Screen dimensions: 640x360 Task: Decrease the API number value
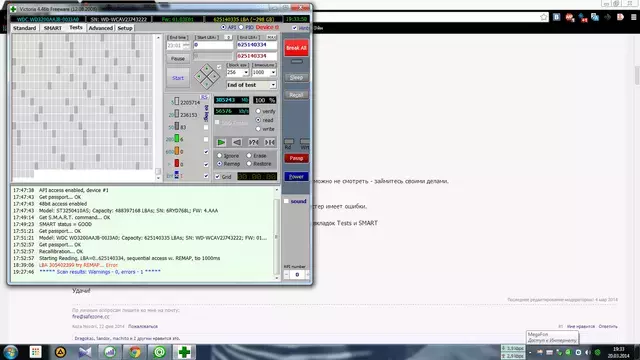(287, 275)
